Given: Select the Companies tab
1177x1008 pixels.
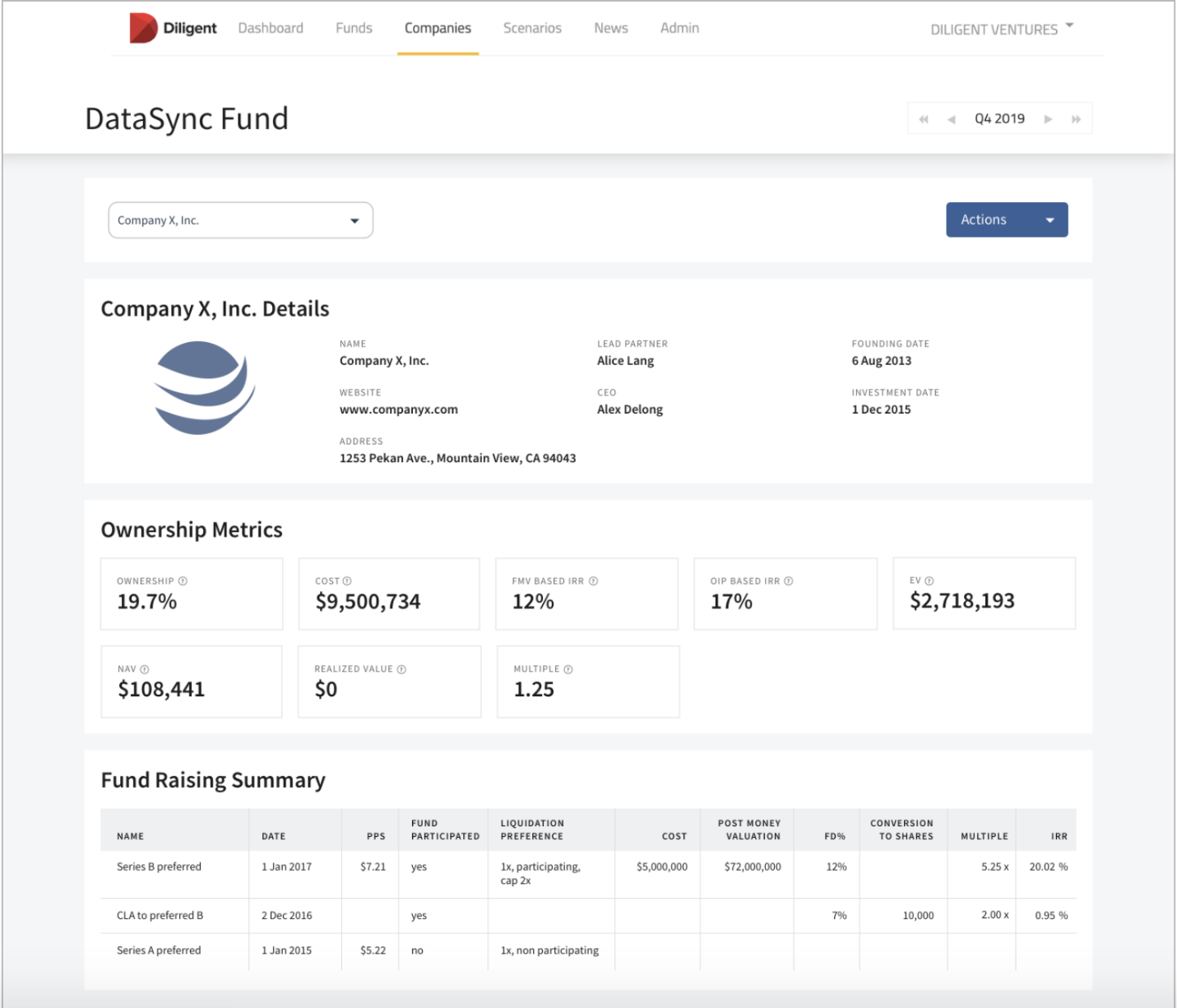Looking at the screenshot, I should [438, 28].
